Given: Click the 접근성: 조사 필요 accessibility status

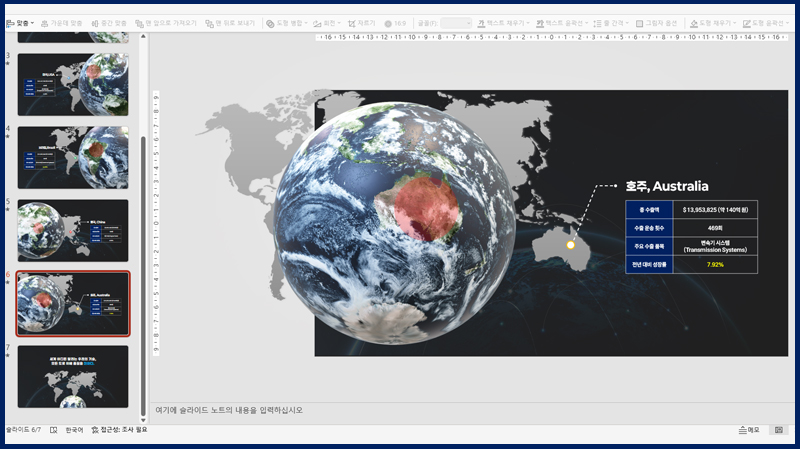Looking at the screenshot, I should pyautogui.click(x=119, y=430).
